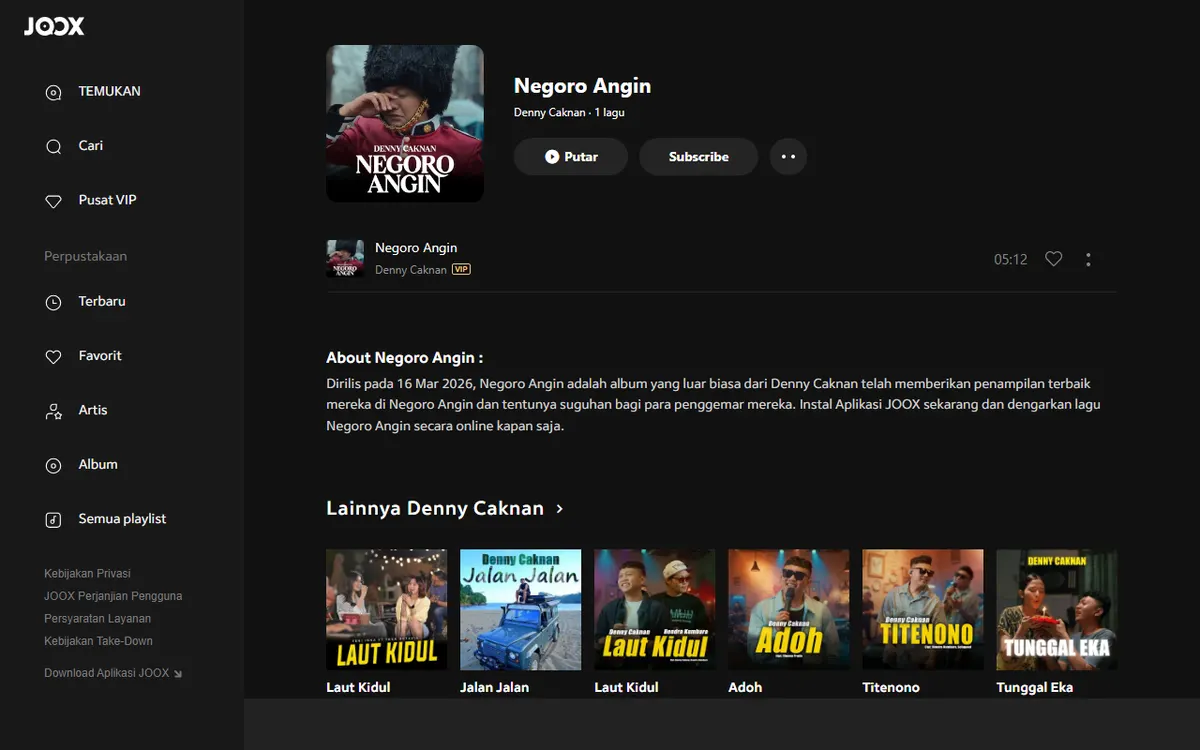This screenshot has width=1200, height=750.
Task: Open the Titenono album cover
Action: pyautogui.click(x=923, y=609)
